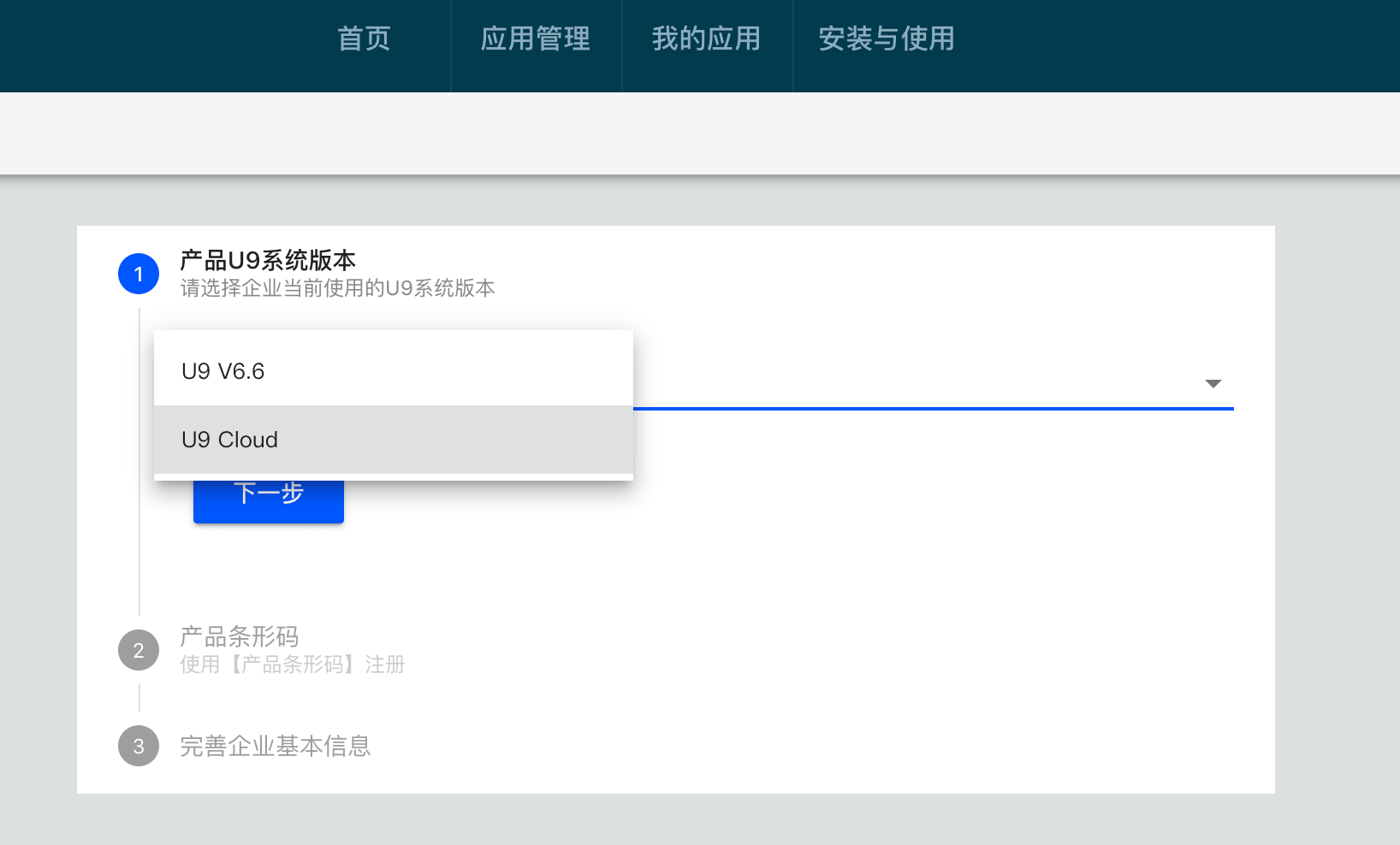1400x845 pixels.
Task: Switch to the 我的应用 tab
Action: click(x=707, y=38)
